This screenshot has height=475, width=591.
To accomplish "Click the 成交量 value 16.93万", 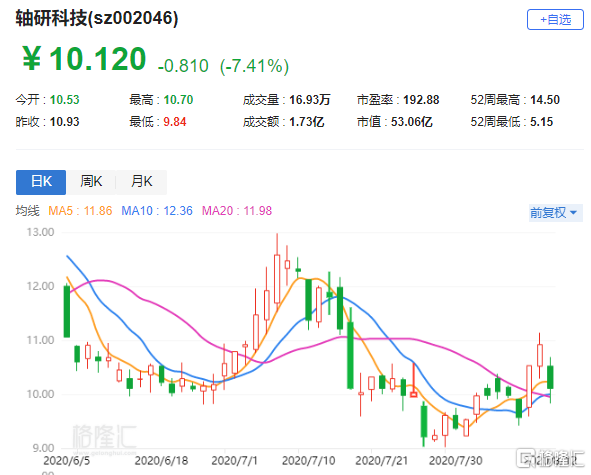I will 309,100.
